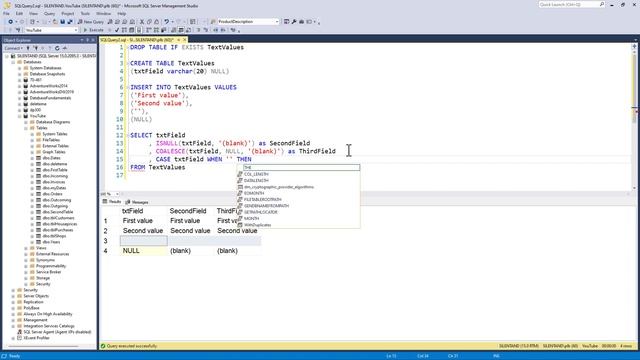Click the txtField column header in results

(x=143, y=211)
